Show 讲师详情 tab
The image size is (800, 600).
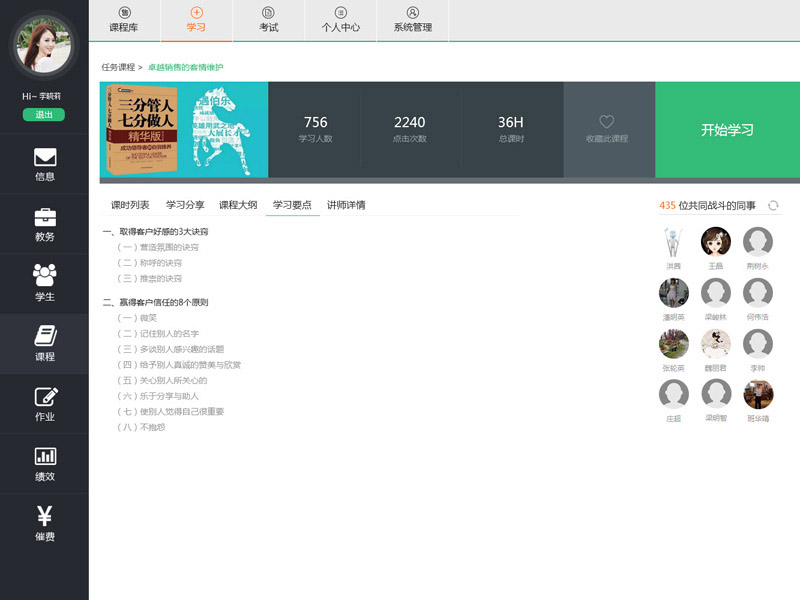[x=346, y=205]
